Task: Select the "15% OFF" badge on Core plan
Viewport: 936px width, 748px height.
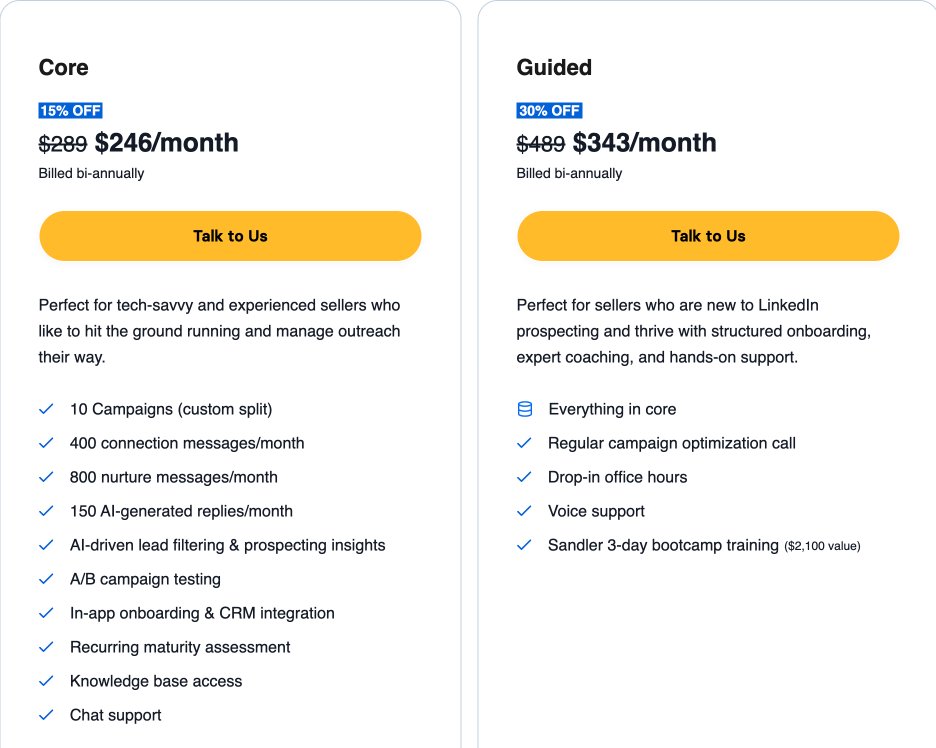Action: (x=70, y=110)
